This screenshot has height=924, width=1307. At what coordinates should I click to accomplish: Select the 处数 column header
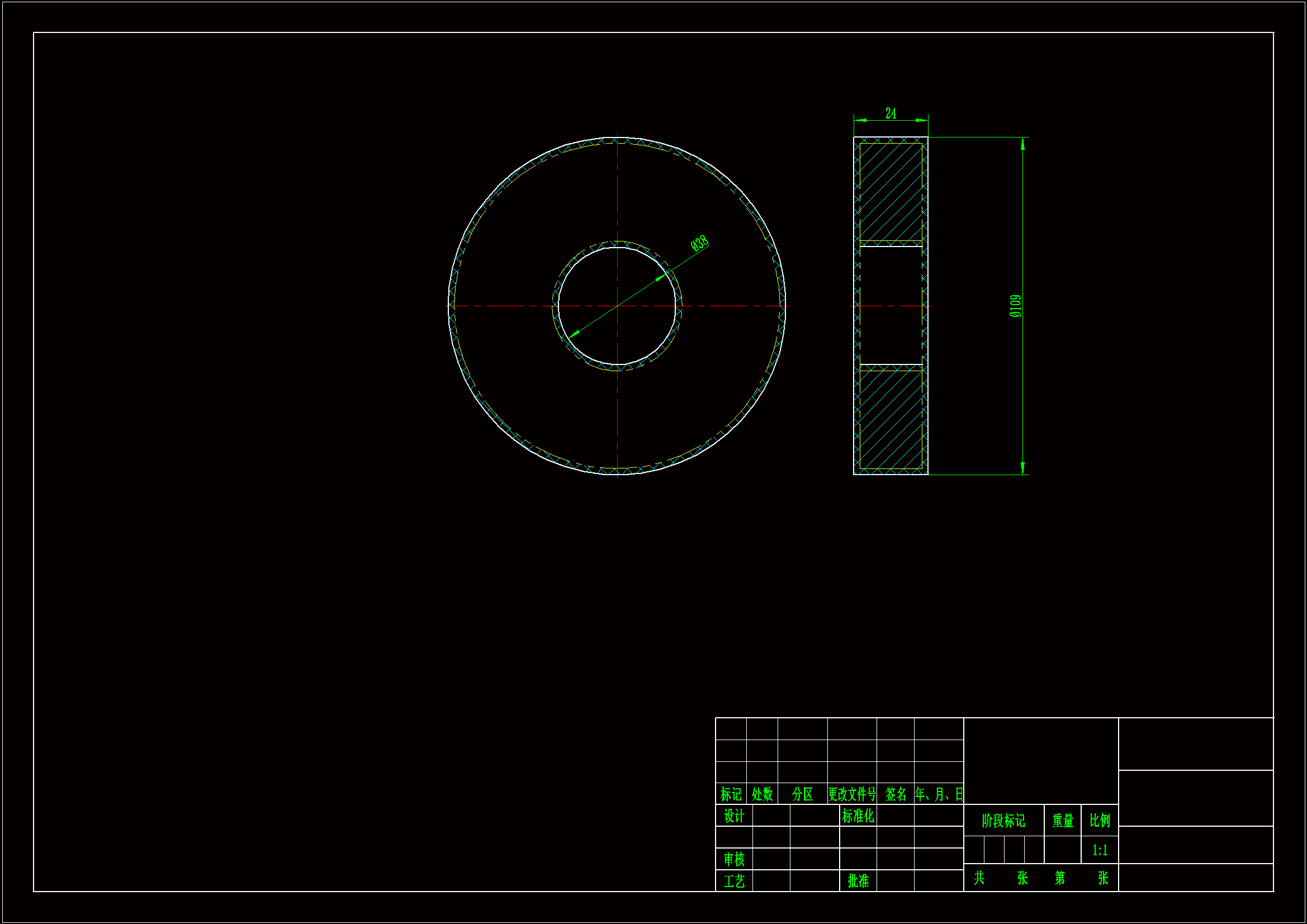point(761,794)
